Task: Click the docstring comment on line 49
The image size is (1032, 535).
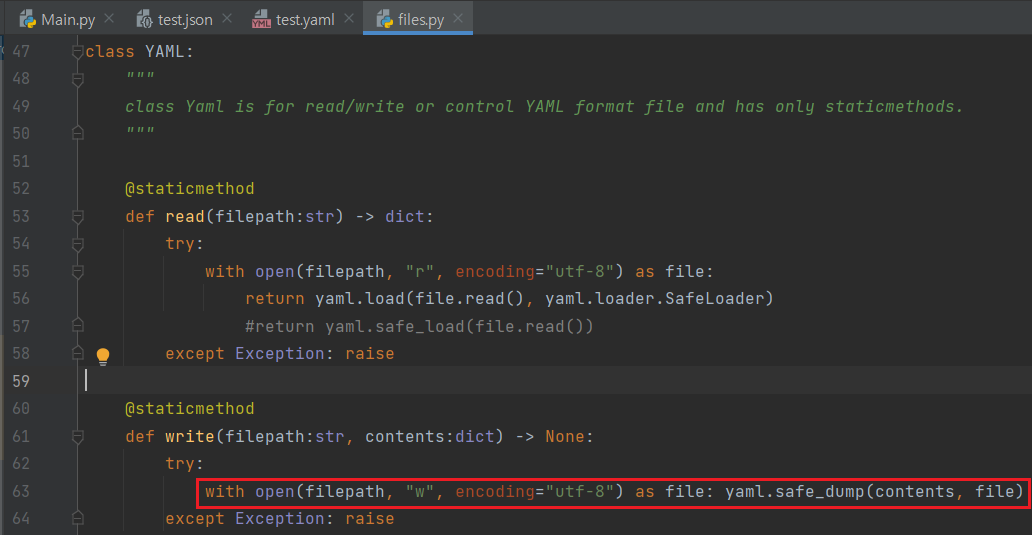Action: pos(544,107)
